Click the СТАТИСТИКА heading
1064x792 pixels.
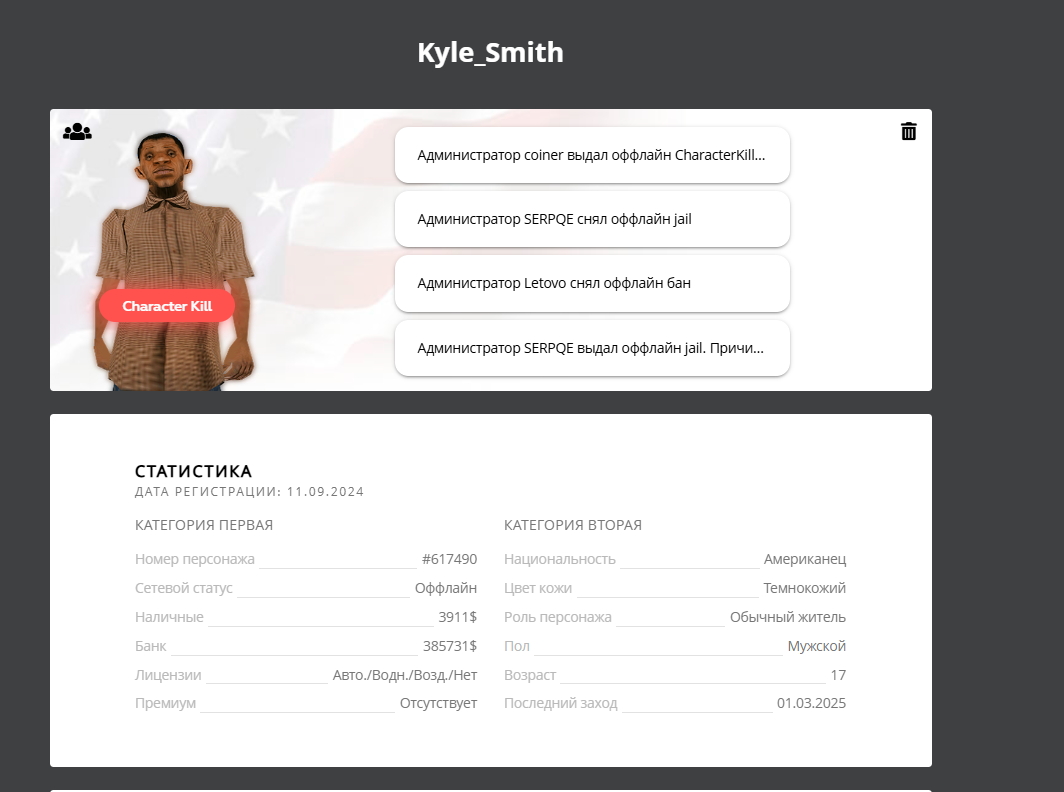193,471
